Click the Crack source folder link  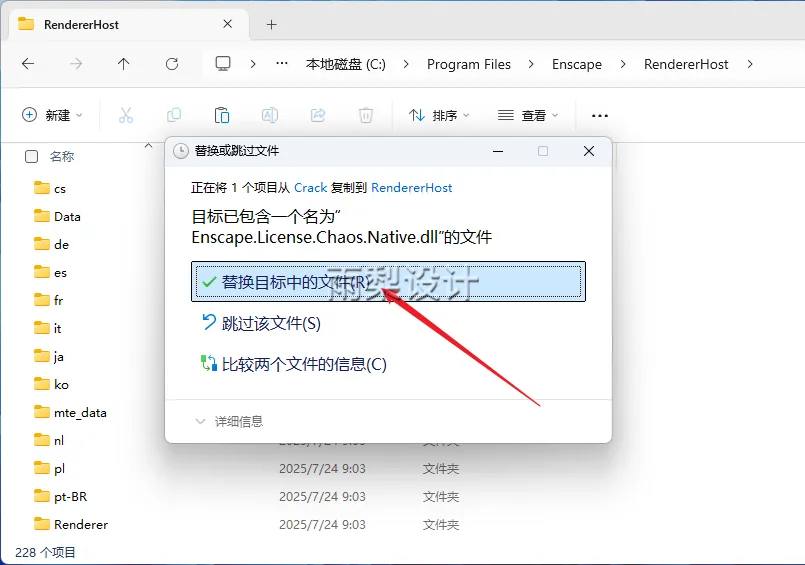(311, 188)
